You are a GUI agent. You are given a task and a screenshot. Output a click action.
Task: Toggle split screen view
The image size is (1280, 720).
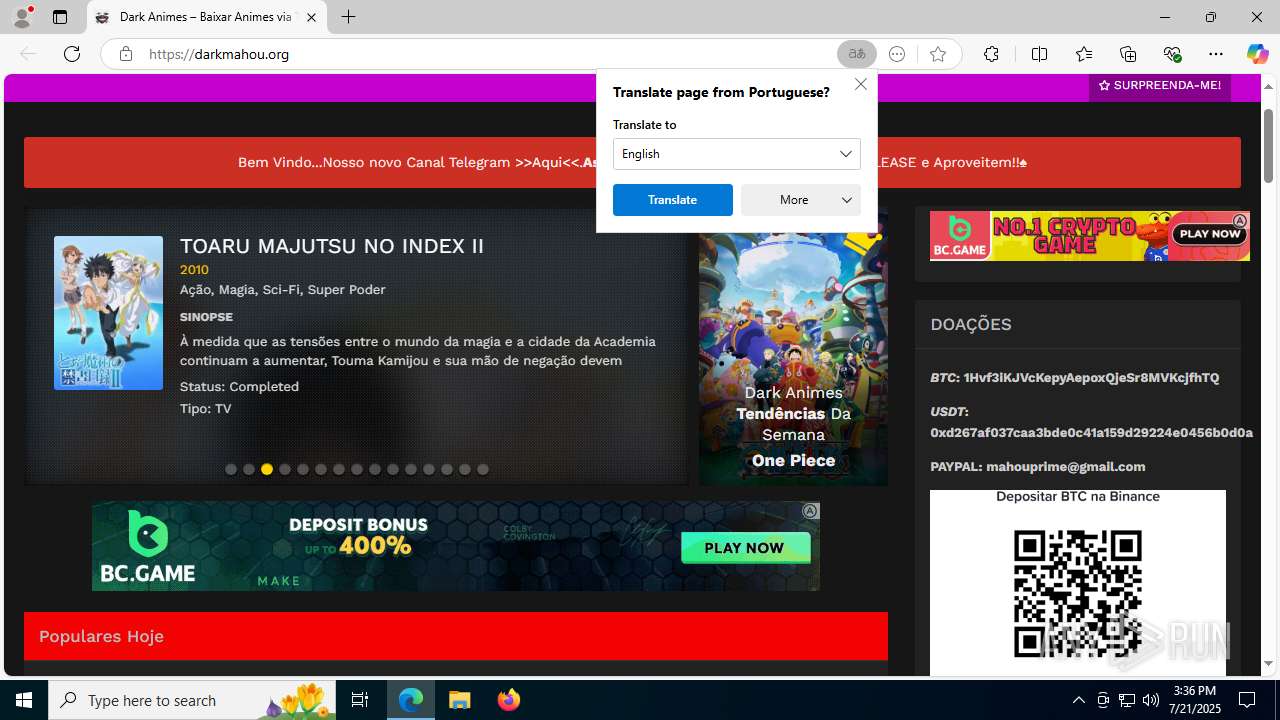(x=1039, y=54)
